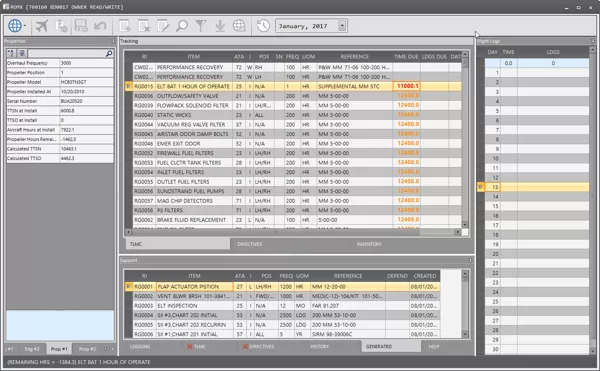This screenshot has height=371, width=600.
Task: Switch to the INVENTORY tab
Action: click(x=369, y=244)
